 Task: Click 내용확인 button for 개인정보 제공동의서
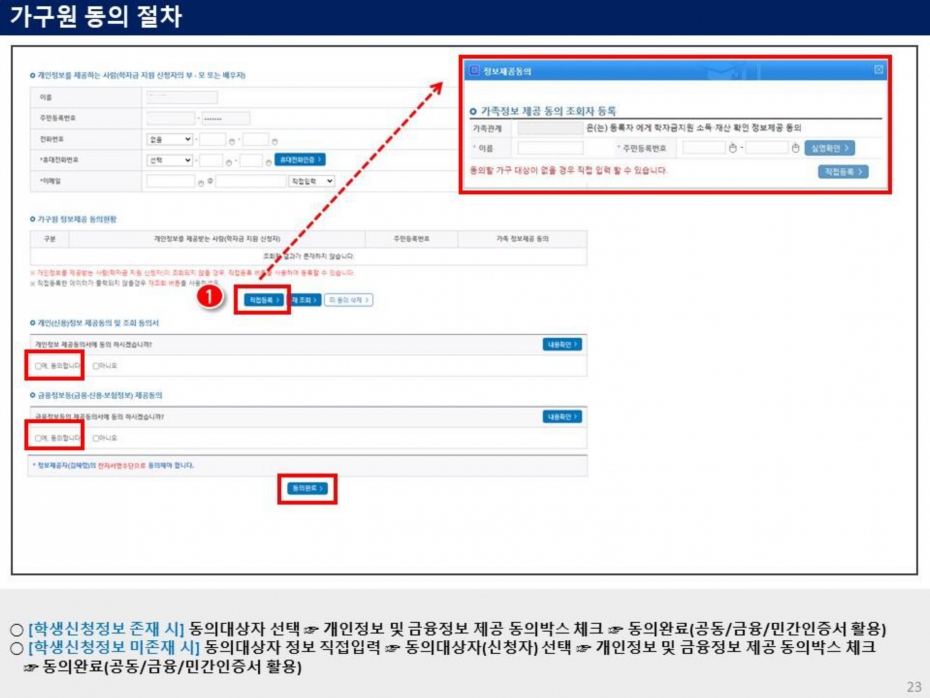click(x=562, y=344)
